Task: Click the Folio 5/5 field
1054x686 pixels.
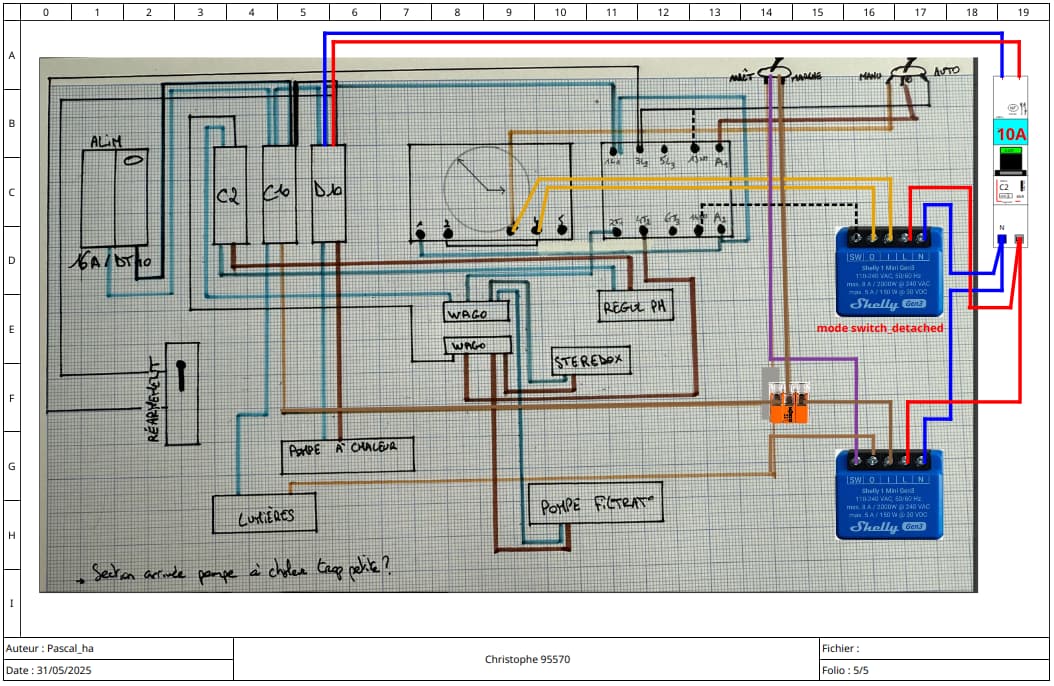Action: [934, 670]
